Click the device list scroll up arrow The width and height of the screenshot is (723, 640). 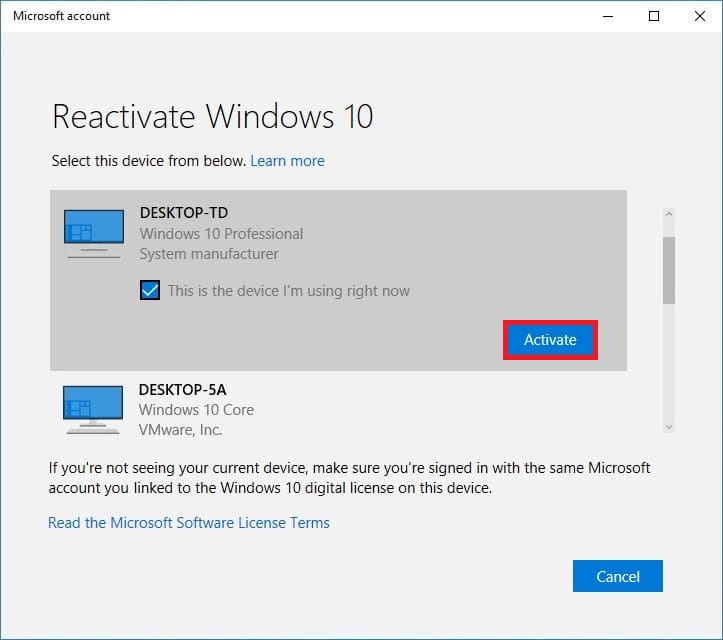669,214
